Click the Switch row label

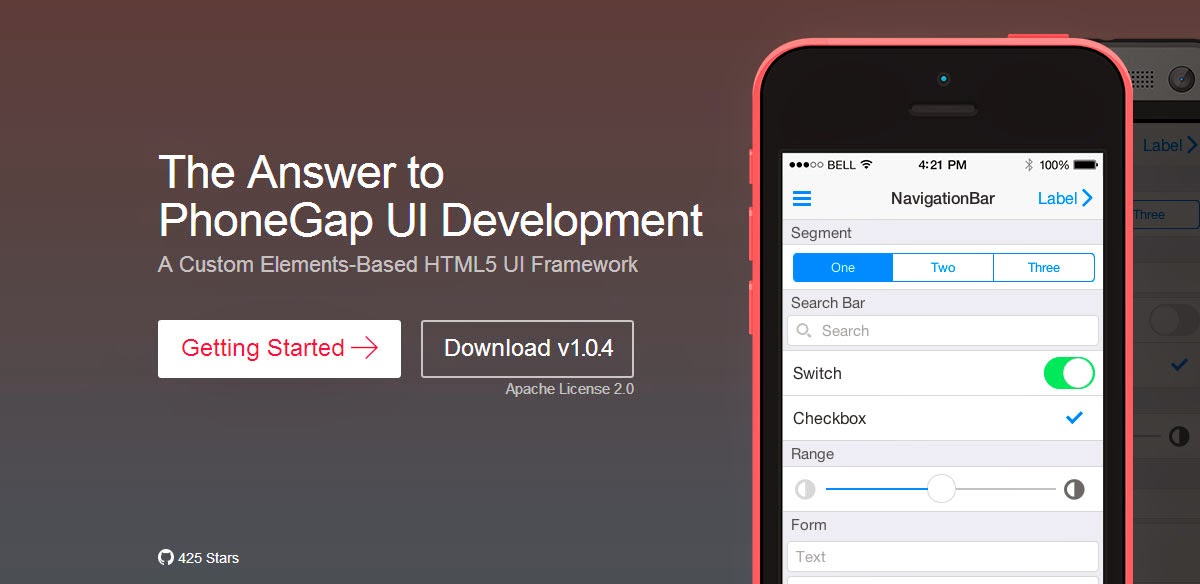pyautogui.click(x=817, y=373)
